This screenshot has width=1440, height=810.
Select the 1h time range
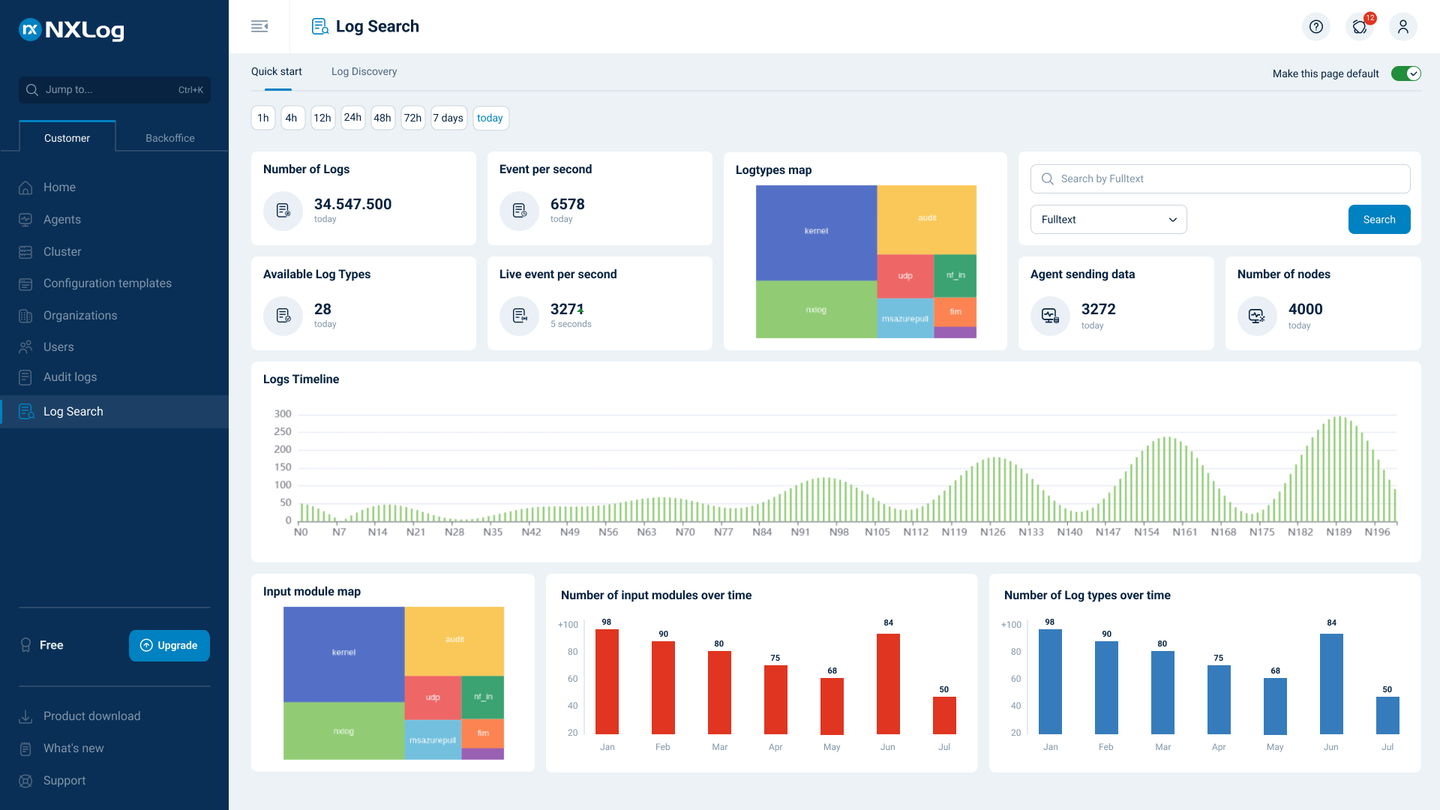tap(263, 118)
